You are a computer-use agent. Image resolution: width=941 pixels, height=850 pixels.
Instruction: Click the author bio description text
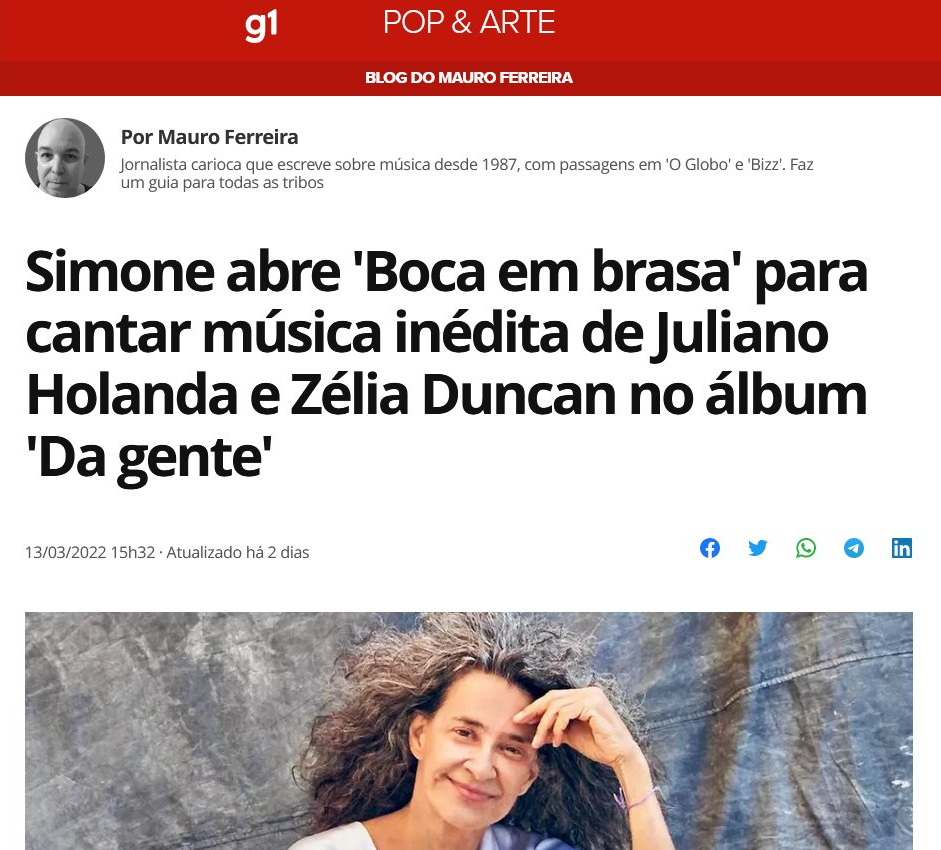[x=466, y=173]
